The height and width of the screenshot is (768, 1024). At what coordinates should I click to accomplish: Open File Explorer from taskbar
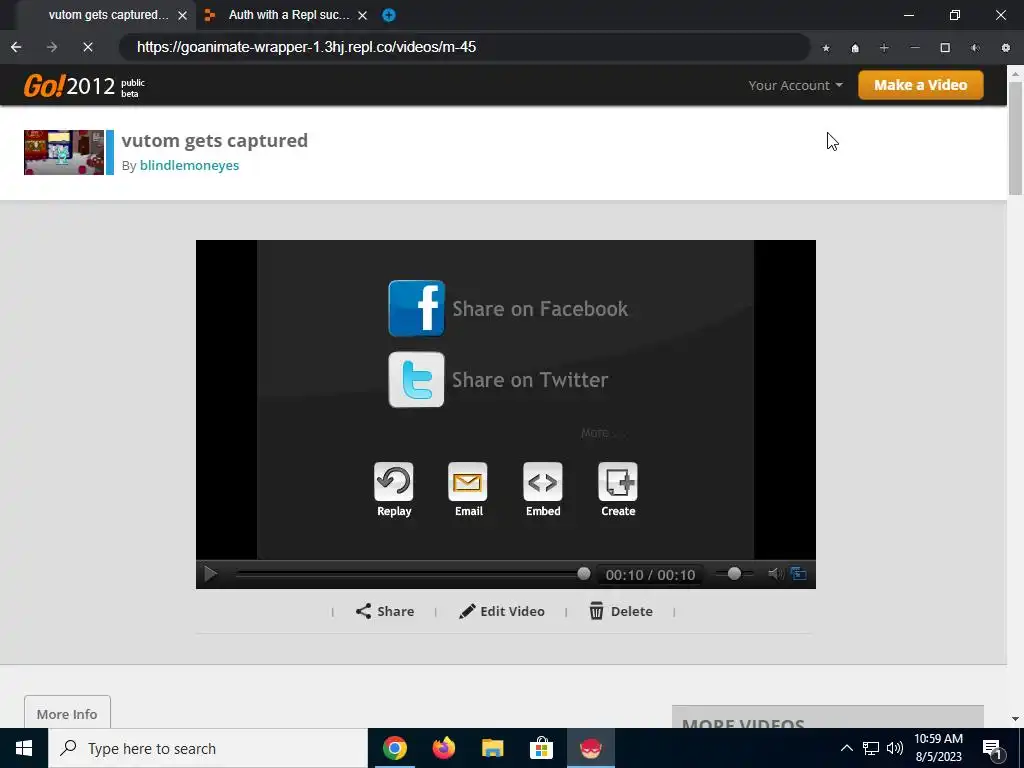coord(492,748)
